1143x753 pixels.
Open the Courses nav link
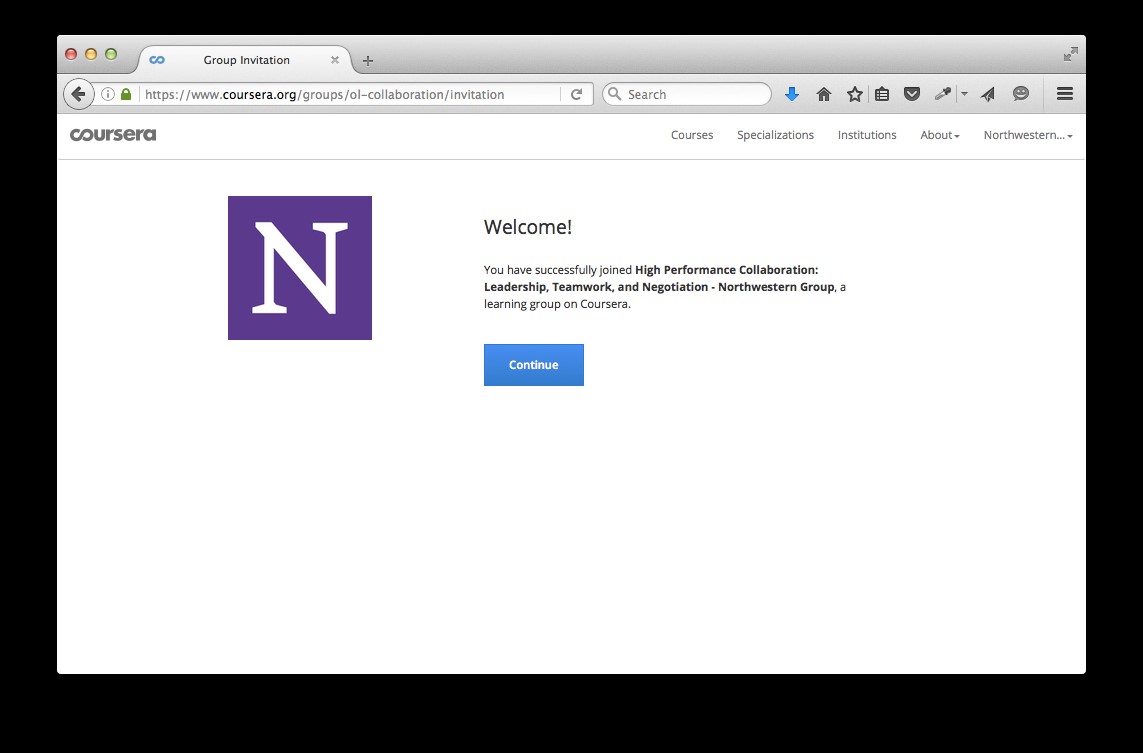(x=692, y=135)
